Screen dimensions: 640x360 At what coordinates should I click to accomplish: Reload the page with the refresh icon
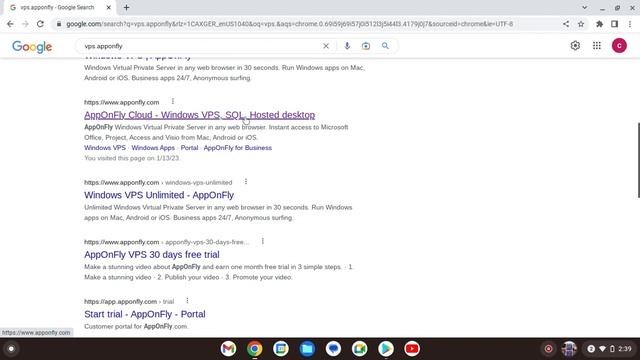pyautogui.click(x=40, y=24)
